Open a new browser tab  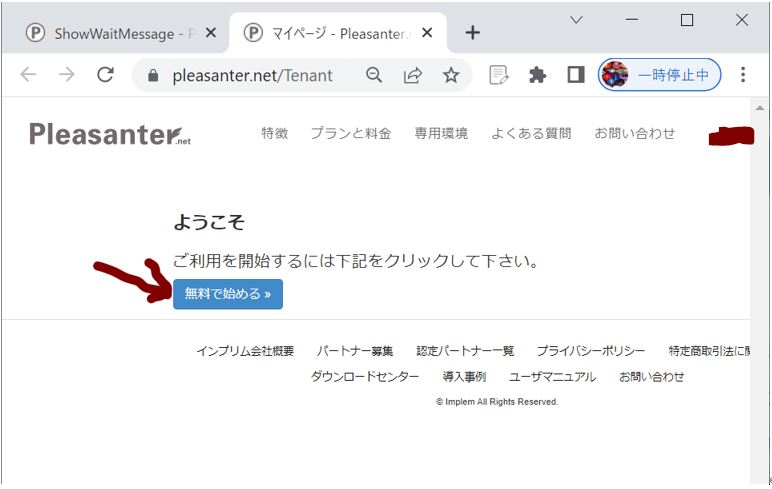click(x=472, y=33)
